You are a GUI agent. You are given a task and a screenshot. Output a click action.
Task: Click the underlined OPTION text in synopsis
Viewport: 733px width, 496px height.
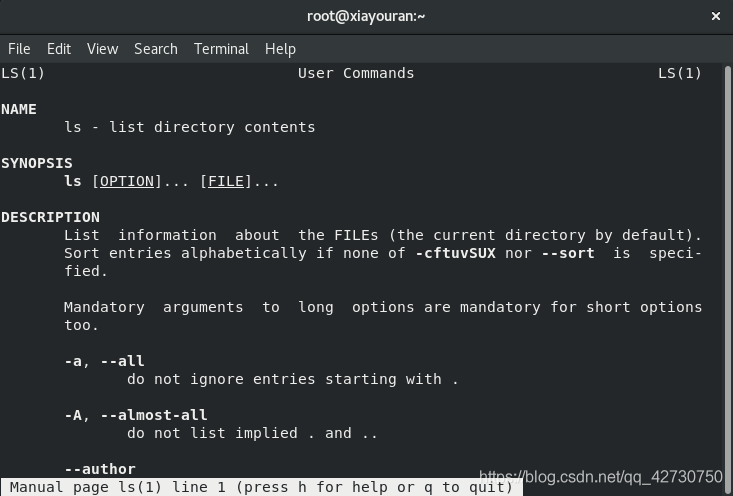coord(127,181)
